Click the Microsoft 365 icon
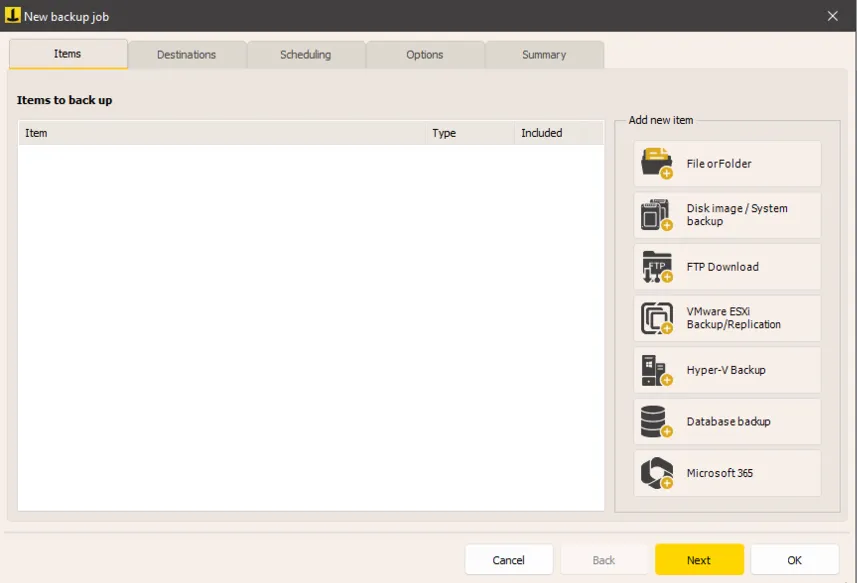 (657, 473)
